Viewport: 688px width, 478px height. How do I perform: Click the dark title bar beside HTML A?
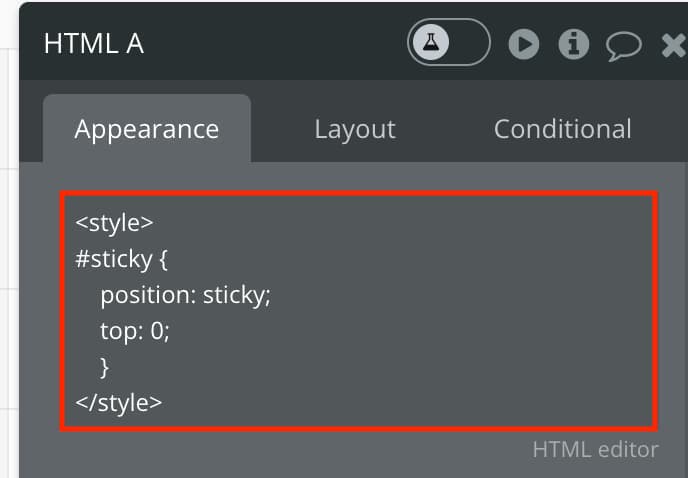click(272, 44)
